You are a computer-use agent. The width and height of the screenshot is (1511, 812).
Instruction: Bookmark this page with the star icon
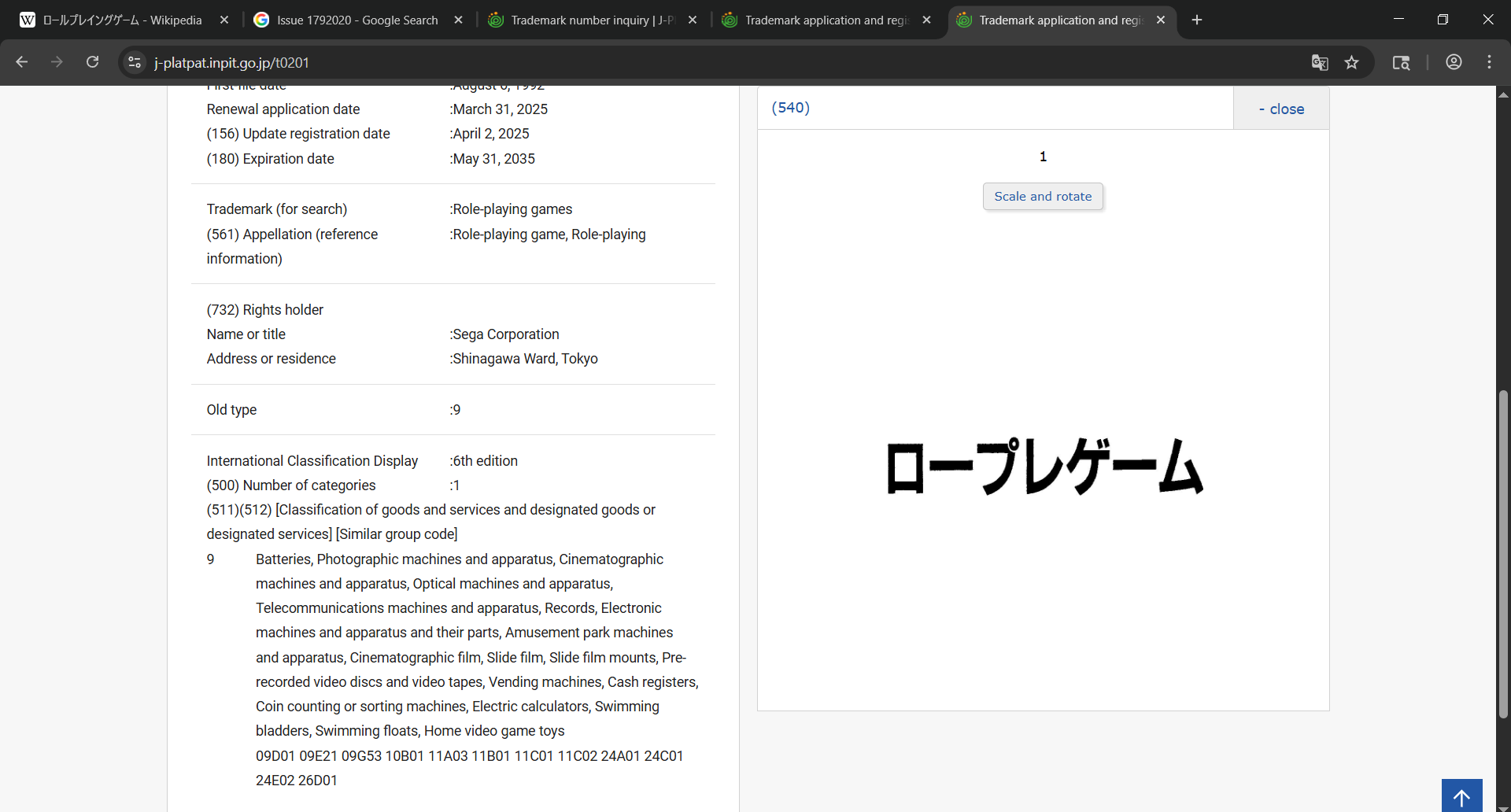1351,62
